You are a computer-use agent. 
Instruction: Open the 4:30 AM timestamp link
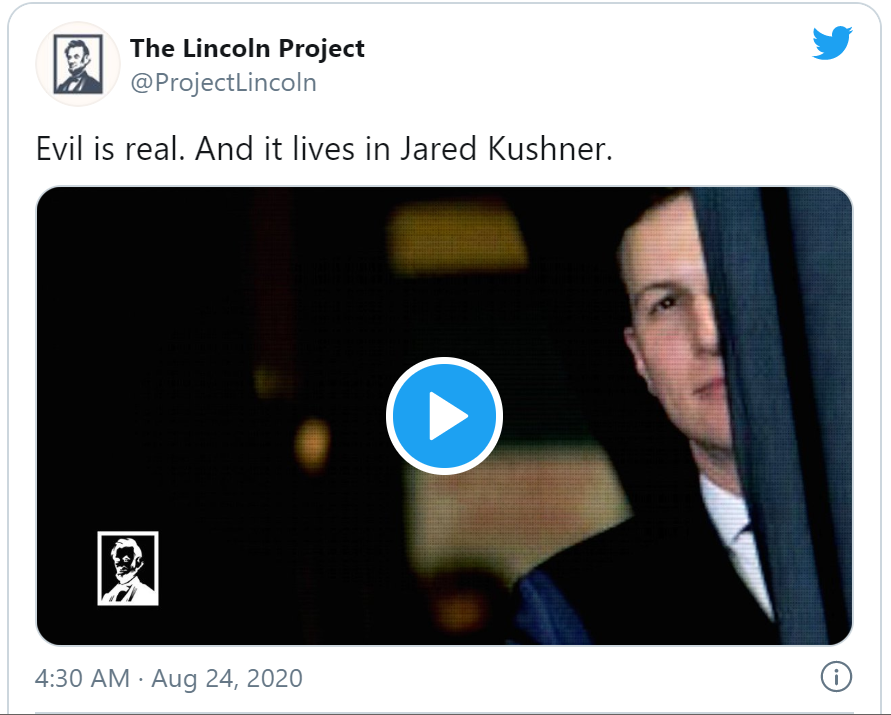click(82, 678)
